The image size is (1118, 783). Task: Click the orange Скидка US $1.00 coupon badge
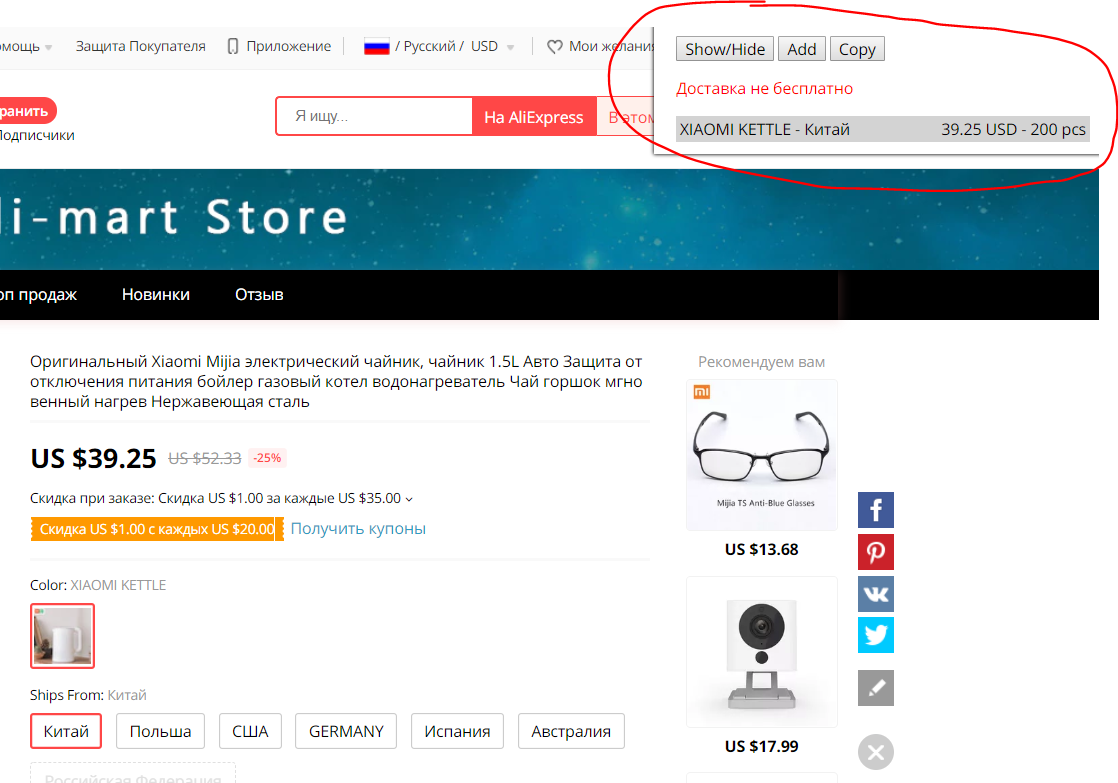(x=157, y=529)
